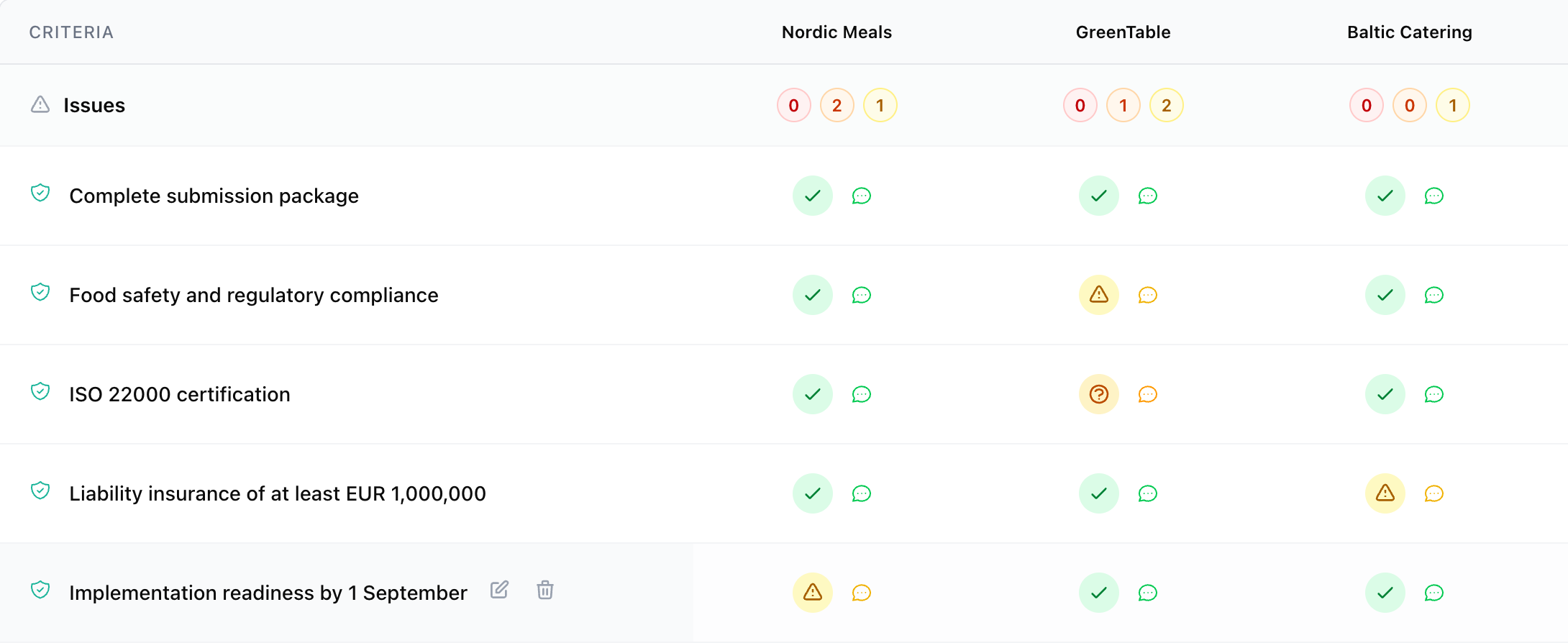1568x643 pixels.
Task: Open GreenTable comment for Food safety compliance
Action: click(1148, 295)
